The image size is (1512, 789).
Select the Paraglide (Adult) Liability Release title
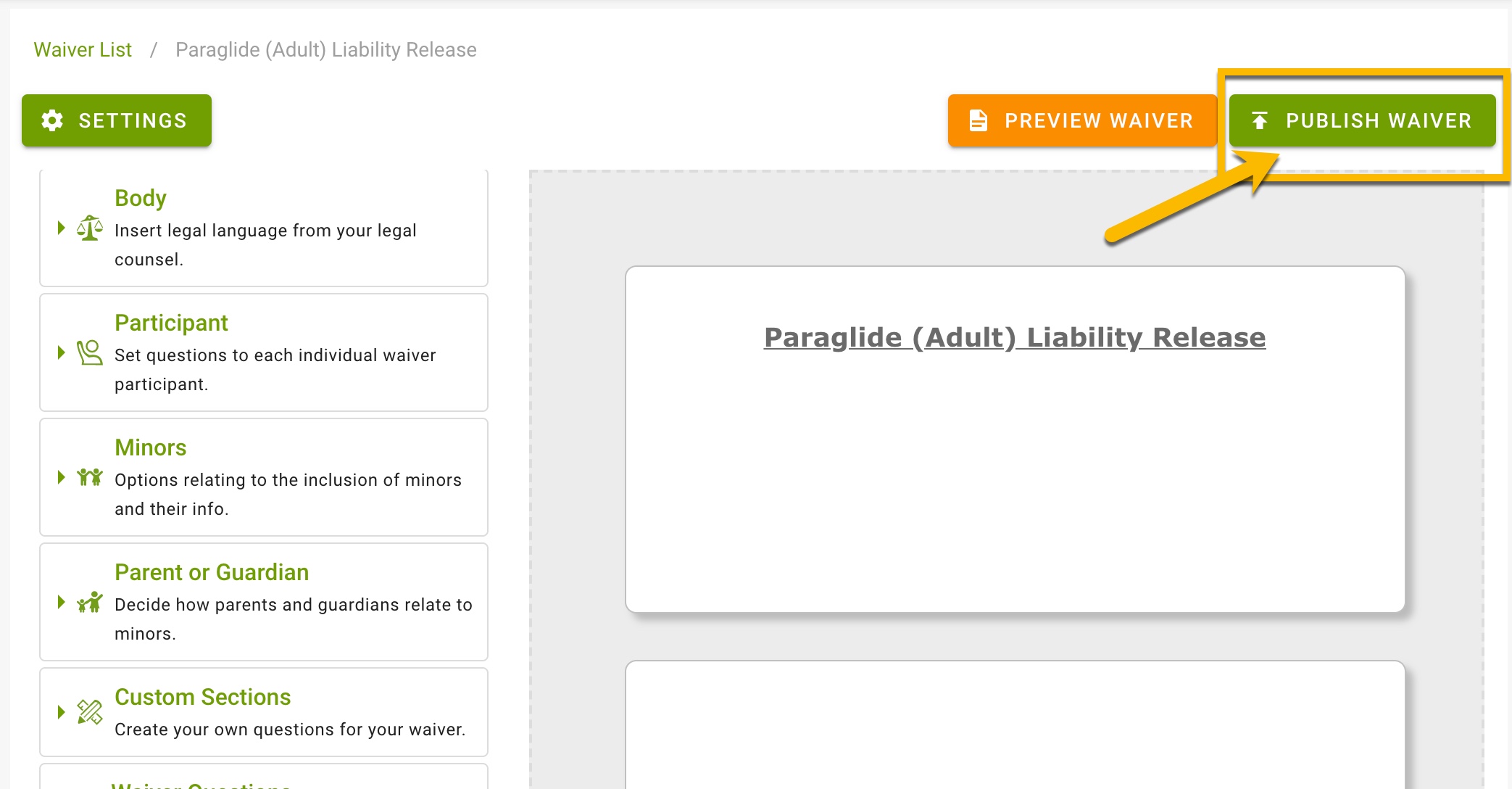(x=1015, y=337)
